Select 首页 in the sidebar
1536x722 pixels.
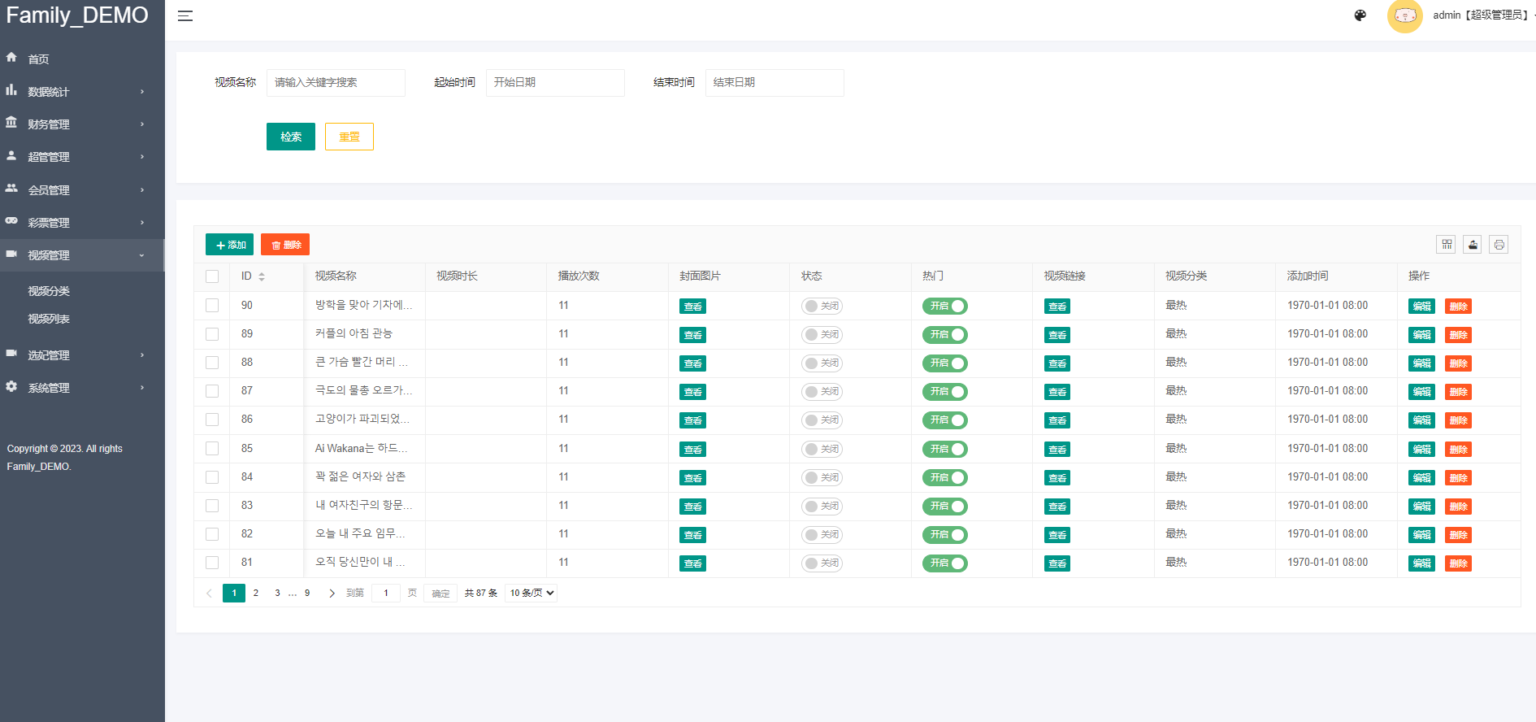(38, 59)
